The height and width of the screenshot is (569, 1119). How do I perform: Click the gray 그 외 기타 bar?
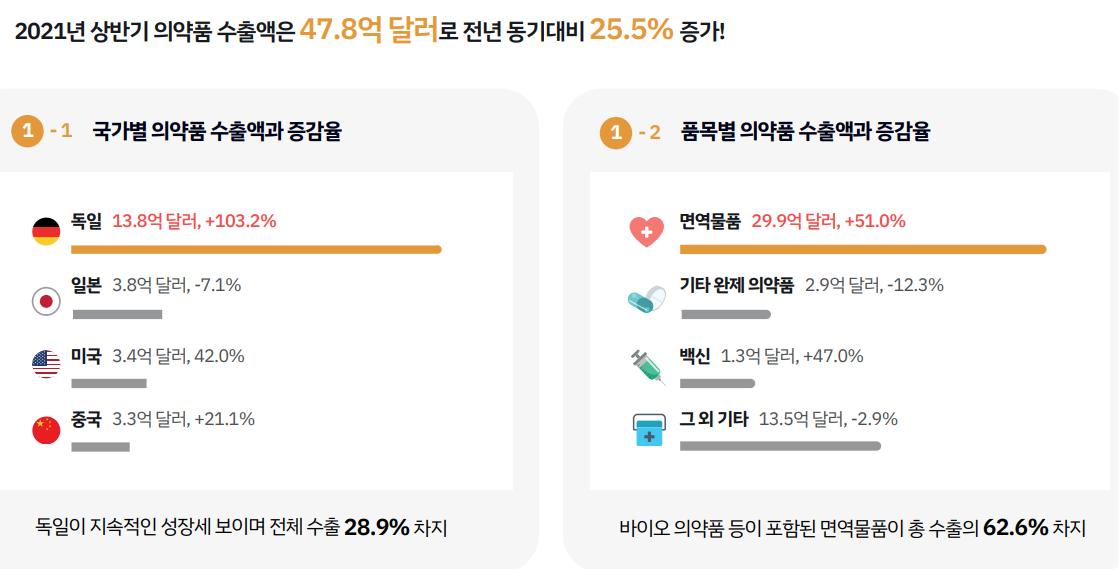(780, 446)
